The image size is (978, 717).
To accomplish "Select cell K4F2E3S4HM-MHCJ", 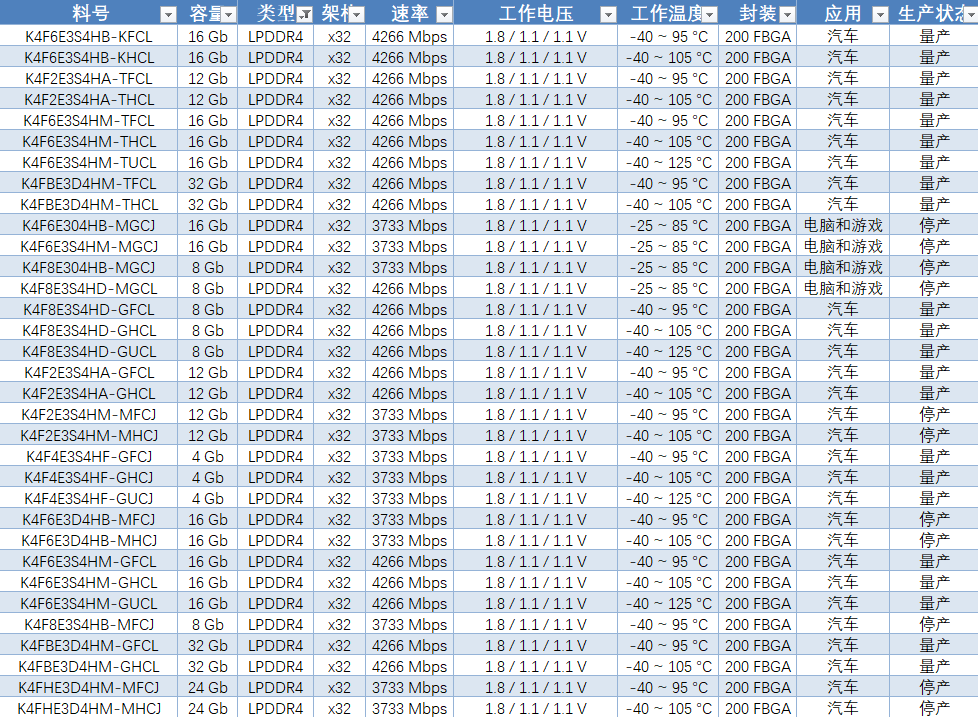I will [89, 436].
